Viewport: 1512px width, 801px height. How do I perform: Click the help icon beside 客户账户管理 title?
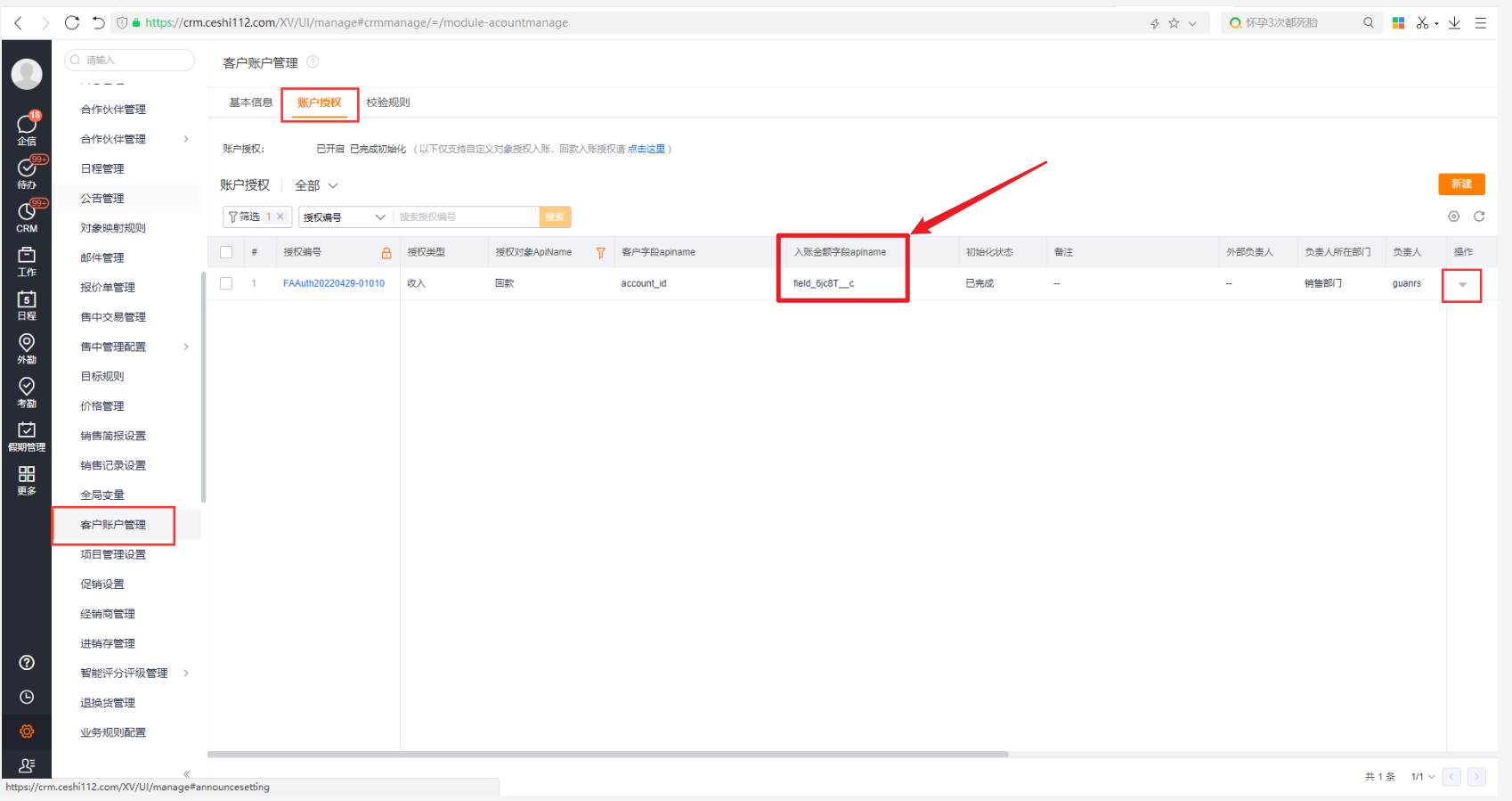pyautogui.click(x=313, y=62)
